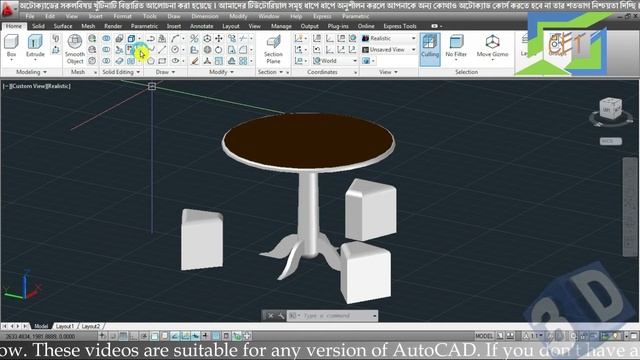Select the Line tool in Draw panel
The image size is (640, 360).
click(x=162, y=49)
